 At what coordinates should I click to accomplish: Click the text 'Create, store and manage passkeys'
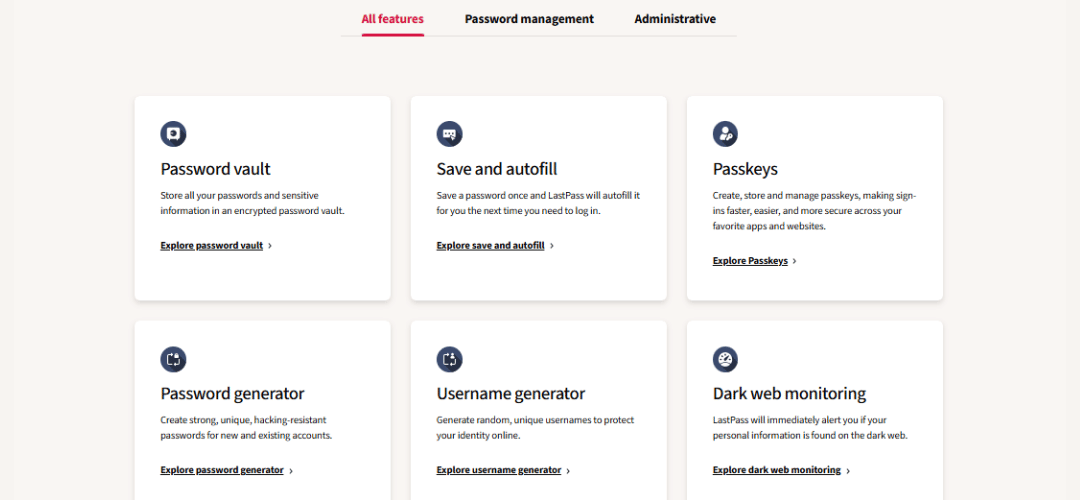click(785, 195)
